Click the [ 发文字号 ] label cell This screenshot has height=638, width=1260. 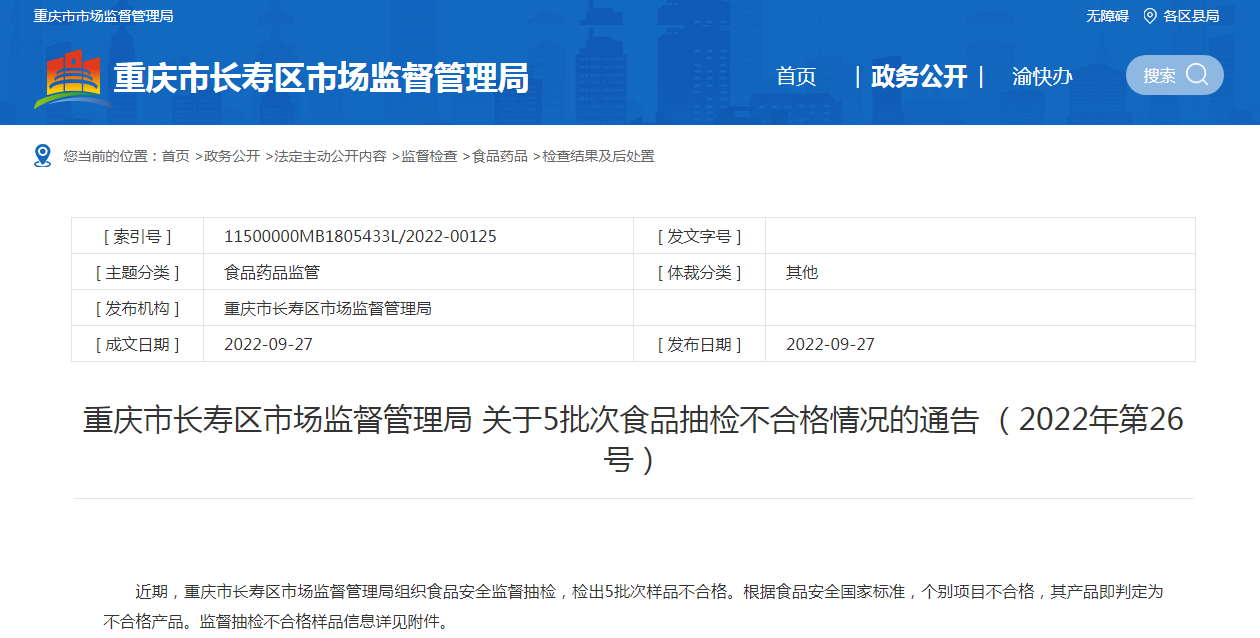[700, 236]
